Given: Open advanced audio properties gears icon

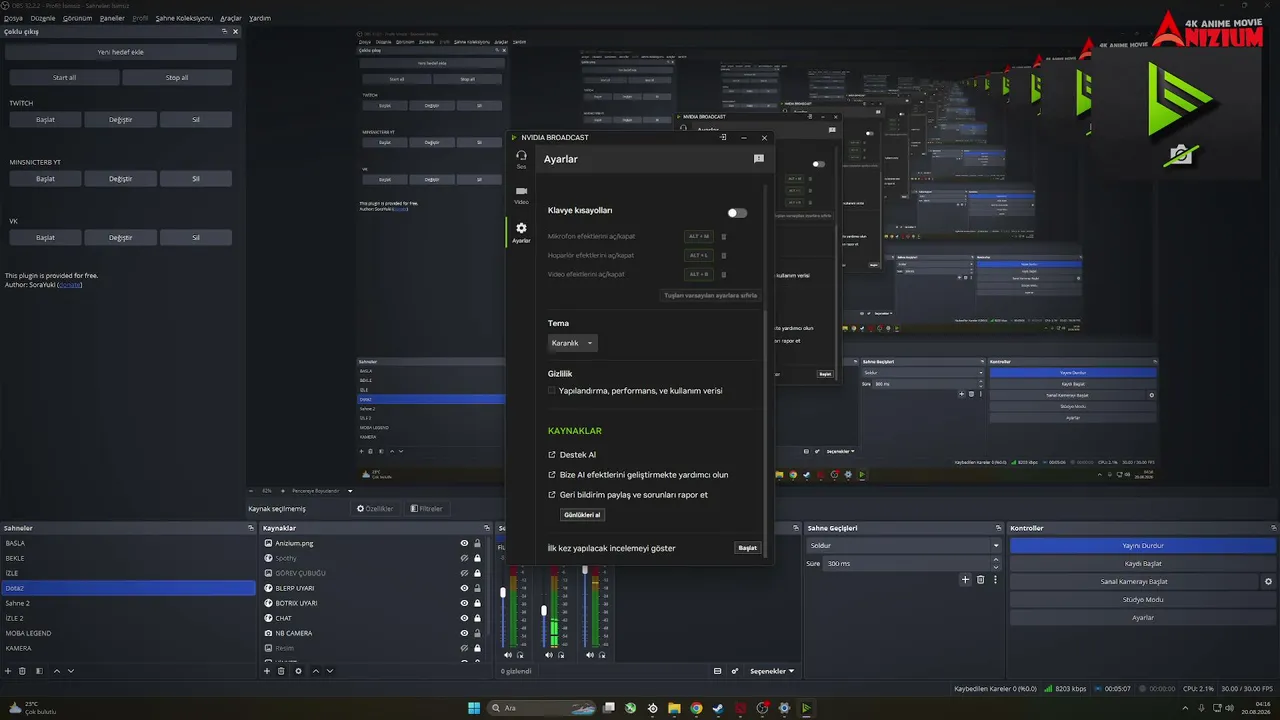Looking at the screenshot, I should point(735,671).
